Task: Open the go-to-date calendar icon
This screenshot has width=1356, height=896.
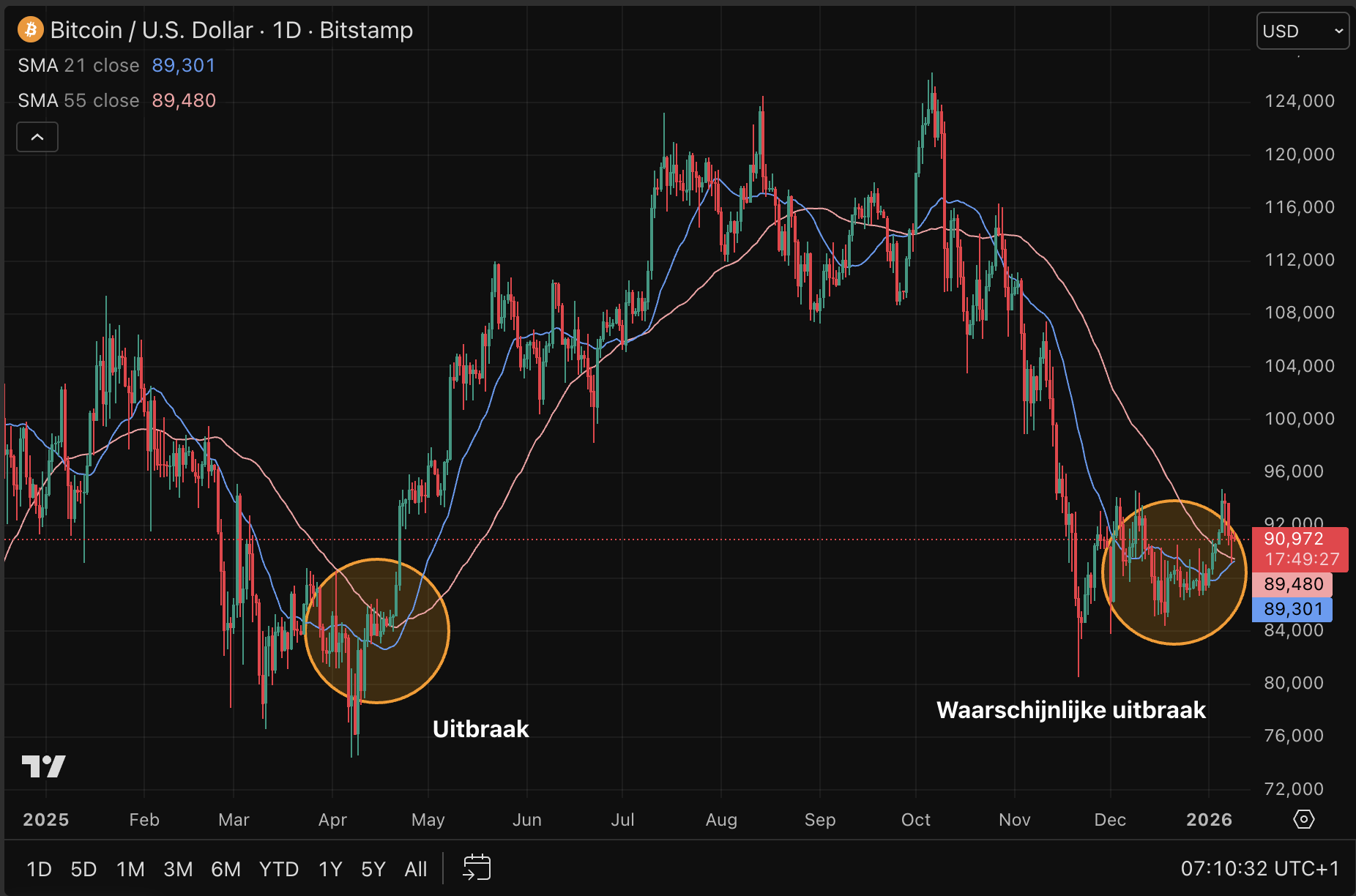Action: (477, 868)
